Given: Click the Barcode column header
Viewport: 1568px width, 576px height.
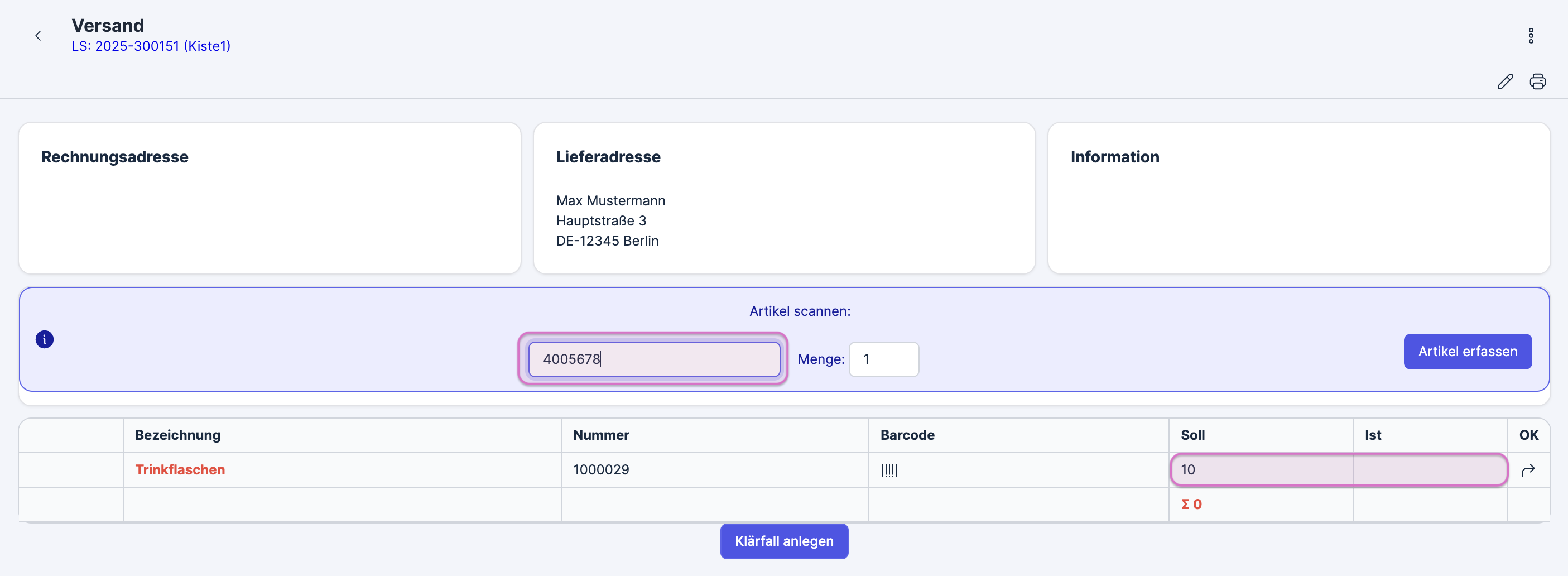Looking at the screenshot, I should point(907,435).
